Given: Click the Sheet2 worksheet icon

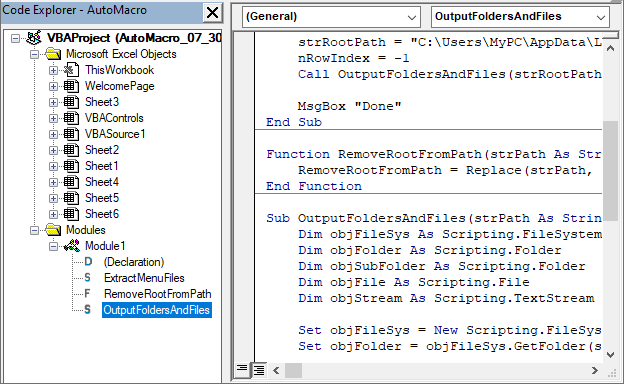Looking at the screenshot, I should coord(71,150).
